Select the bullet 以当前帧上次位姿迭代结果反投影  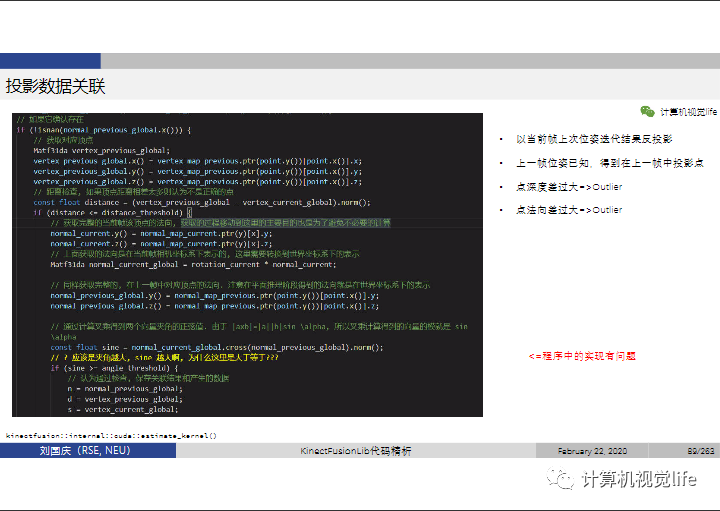coord(594,139)
